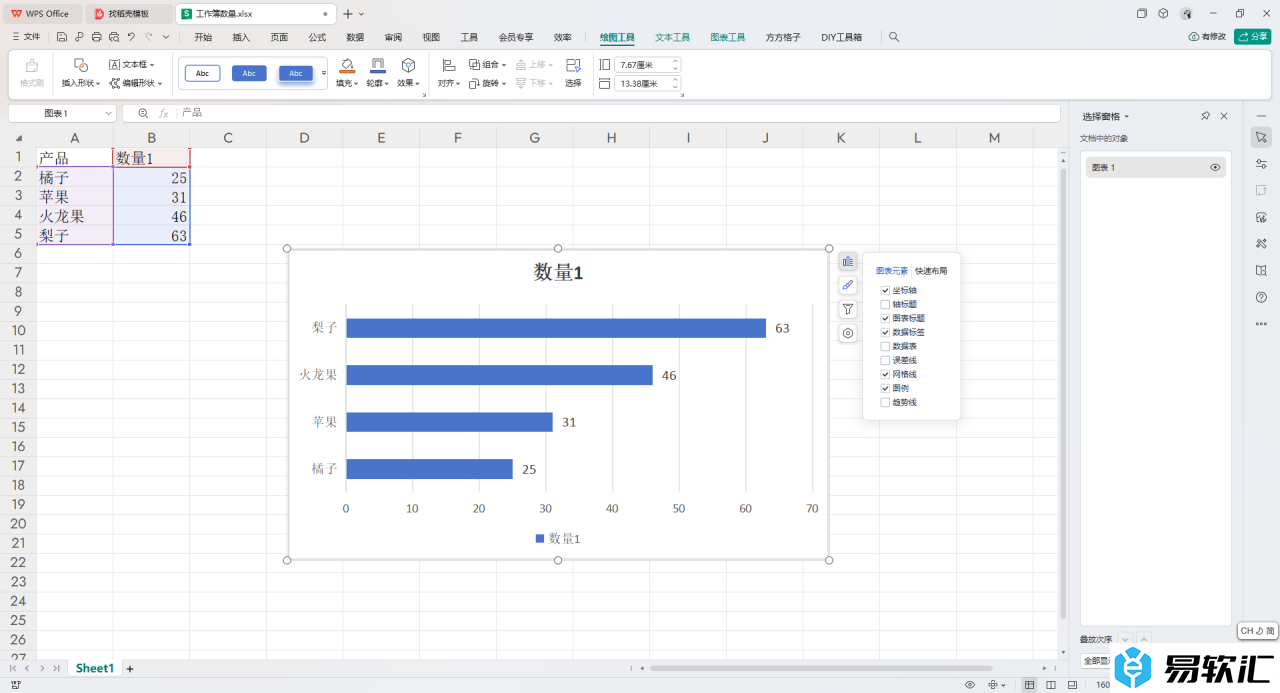
Task: Switch to normal grid view in status bar
Action: (x=1030, y=685)
